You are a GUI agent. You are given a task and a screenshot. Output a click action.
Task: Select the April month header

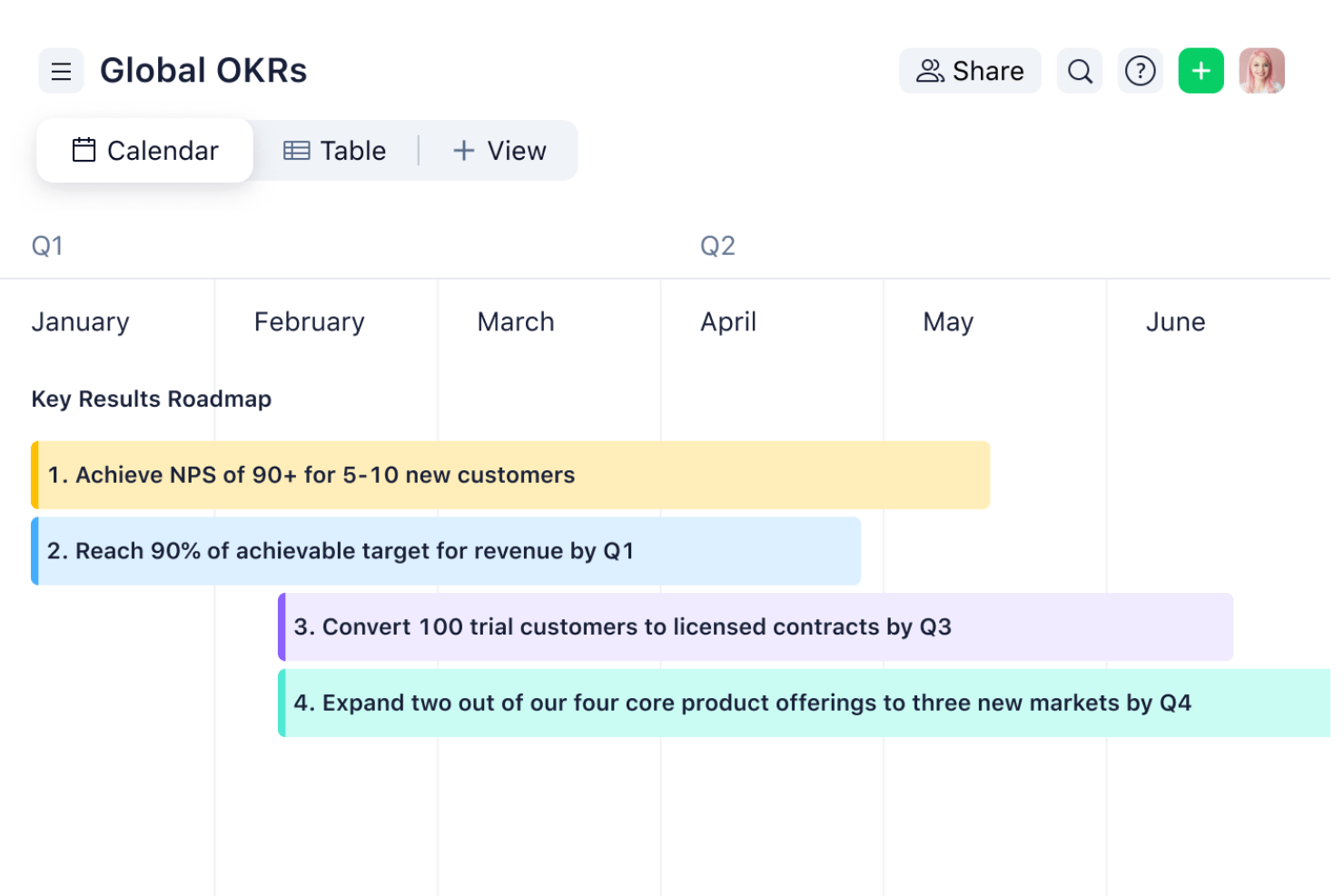[x=728, y=322]
